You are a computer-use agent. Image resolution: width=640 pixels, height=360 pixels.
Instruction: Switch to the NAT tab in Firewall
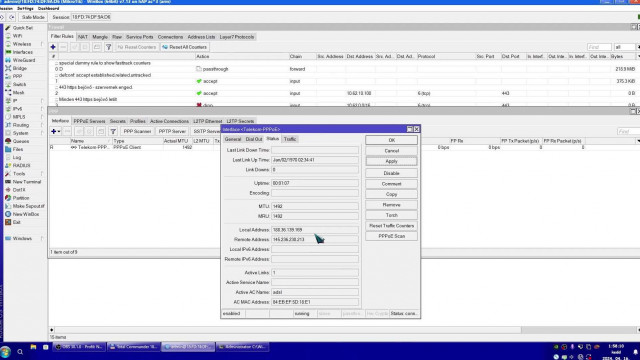pyautogui.click(x=83, y=37)
